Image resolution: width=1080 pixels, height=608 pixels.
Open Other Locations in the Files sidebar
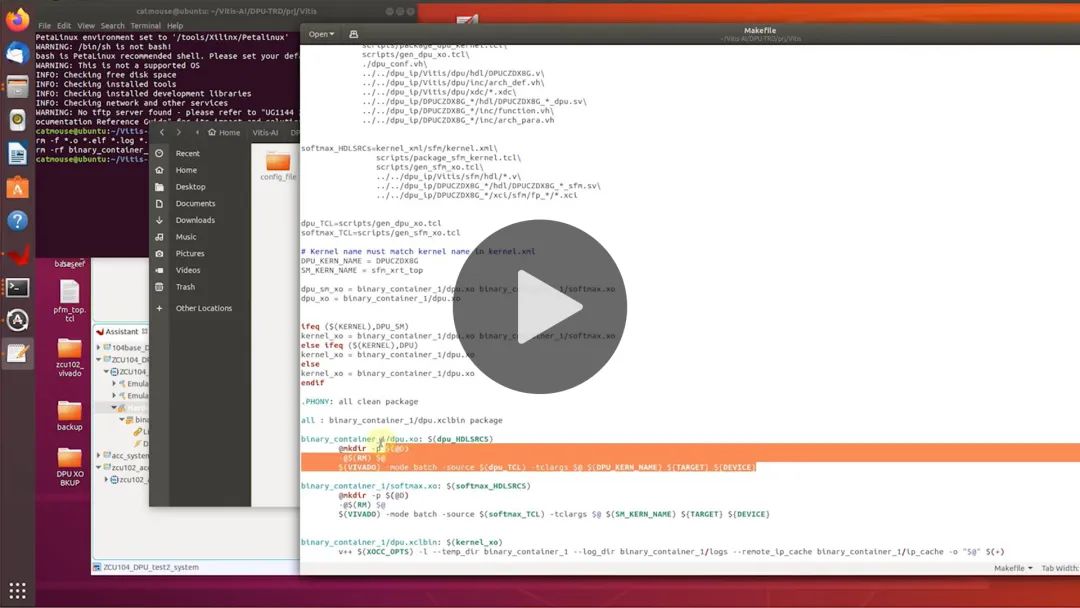203,308
